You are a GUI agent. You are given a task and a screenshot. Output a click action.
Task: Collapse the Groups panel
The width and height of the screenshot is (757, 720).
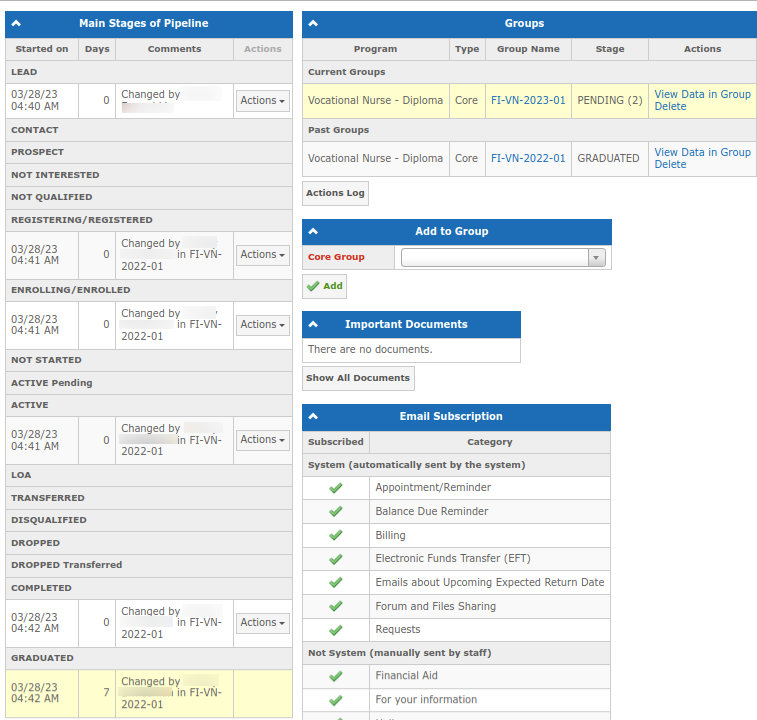point(313,23)
